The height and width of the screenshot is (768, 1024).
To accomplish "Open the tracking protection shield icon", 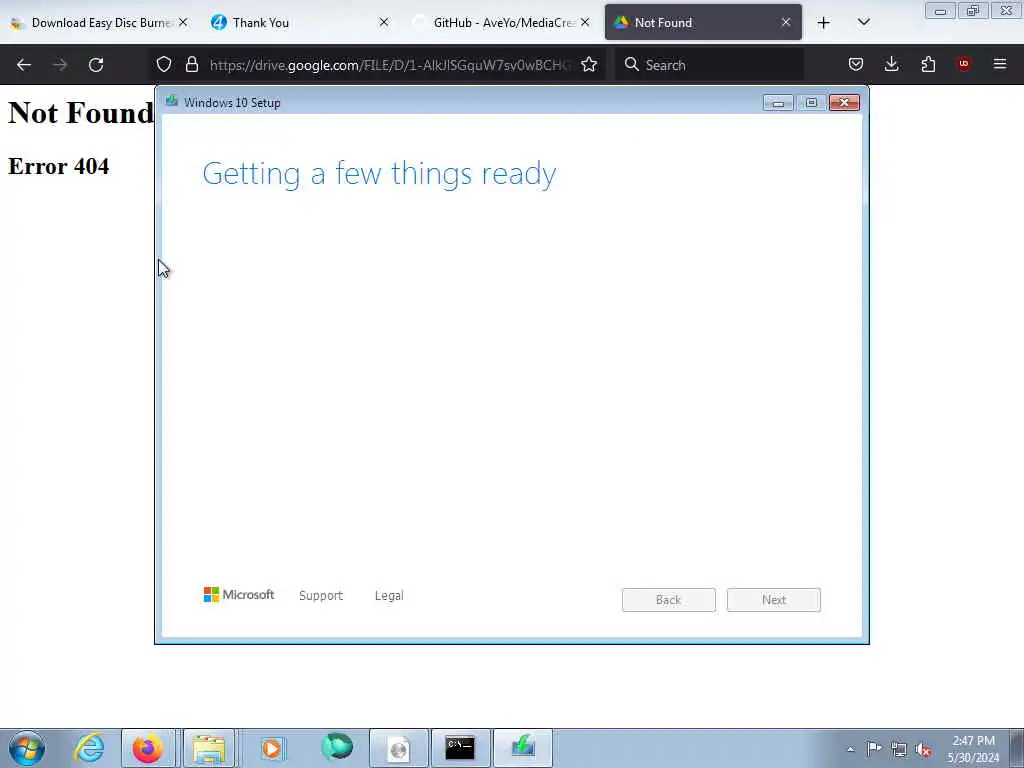I will (164, 65).
